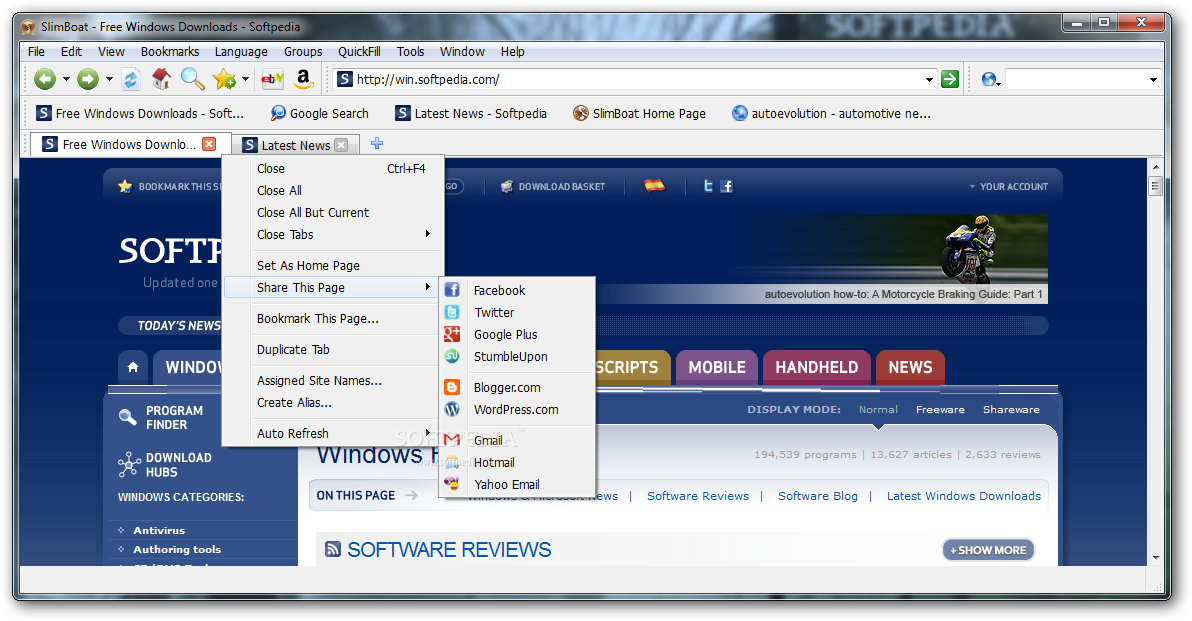Choose Set As Home Page
This screenshot has height=621, width=1192.
(333, 265)
